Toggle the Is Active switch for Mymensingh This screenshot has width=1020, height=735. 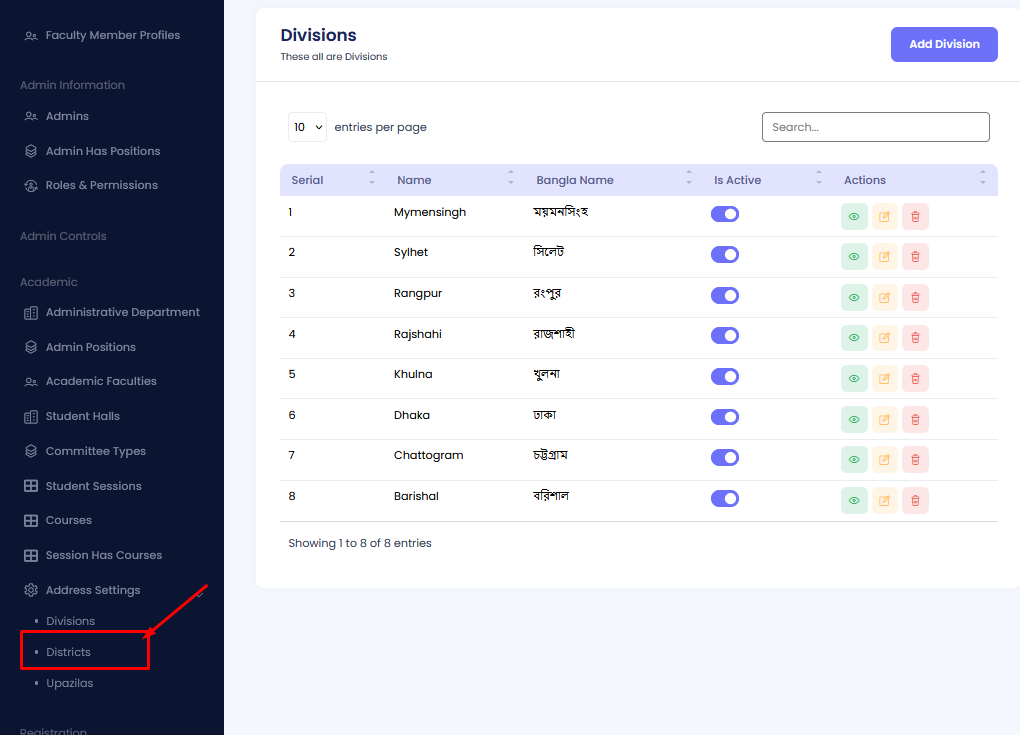(725, 214)
